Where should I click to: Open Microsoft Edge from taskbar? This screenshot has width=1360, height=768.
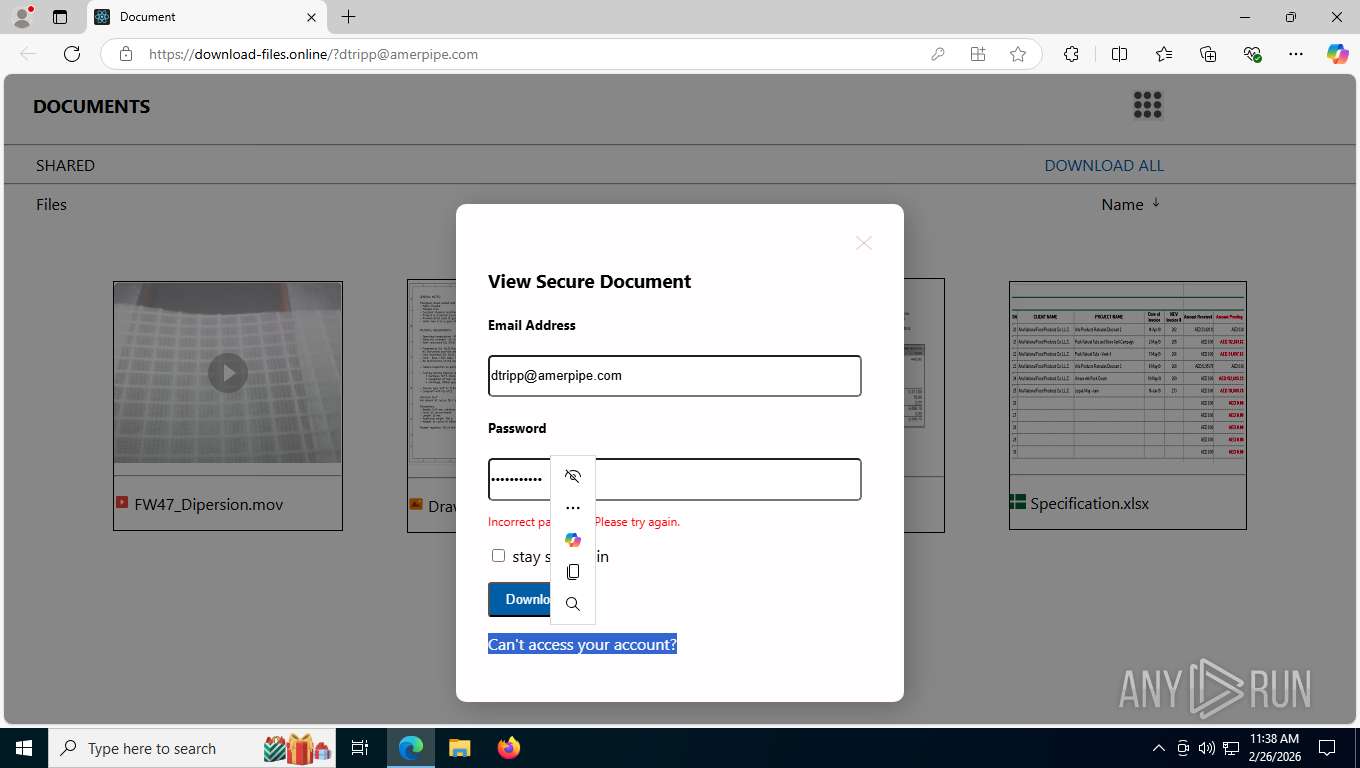pyautogui.click(x=411, y=748)
